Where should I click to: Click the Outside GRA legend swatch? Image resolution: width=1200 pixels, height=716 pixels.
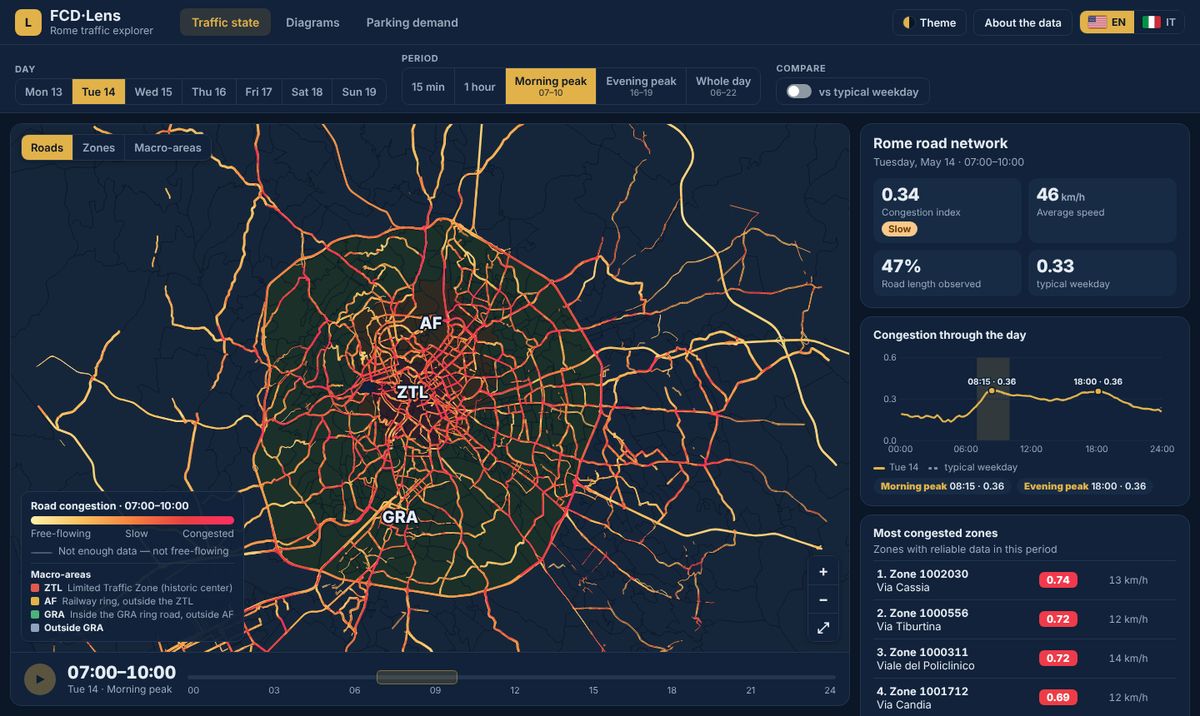coord(35,628)
